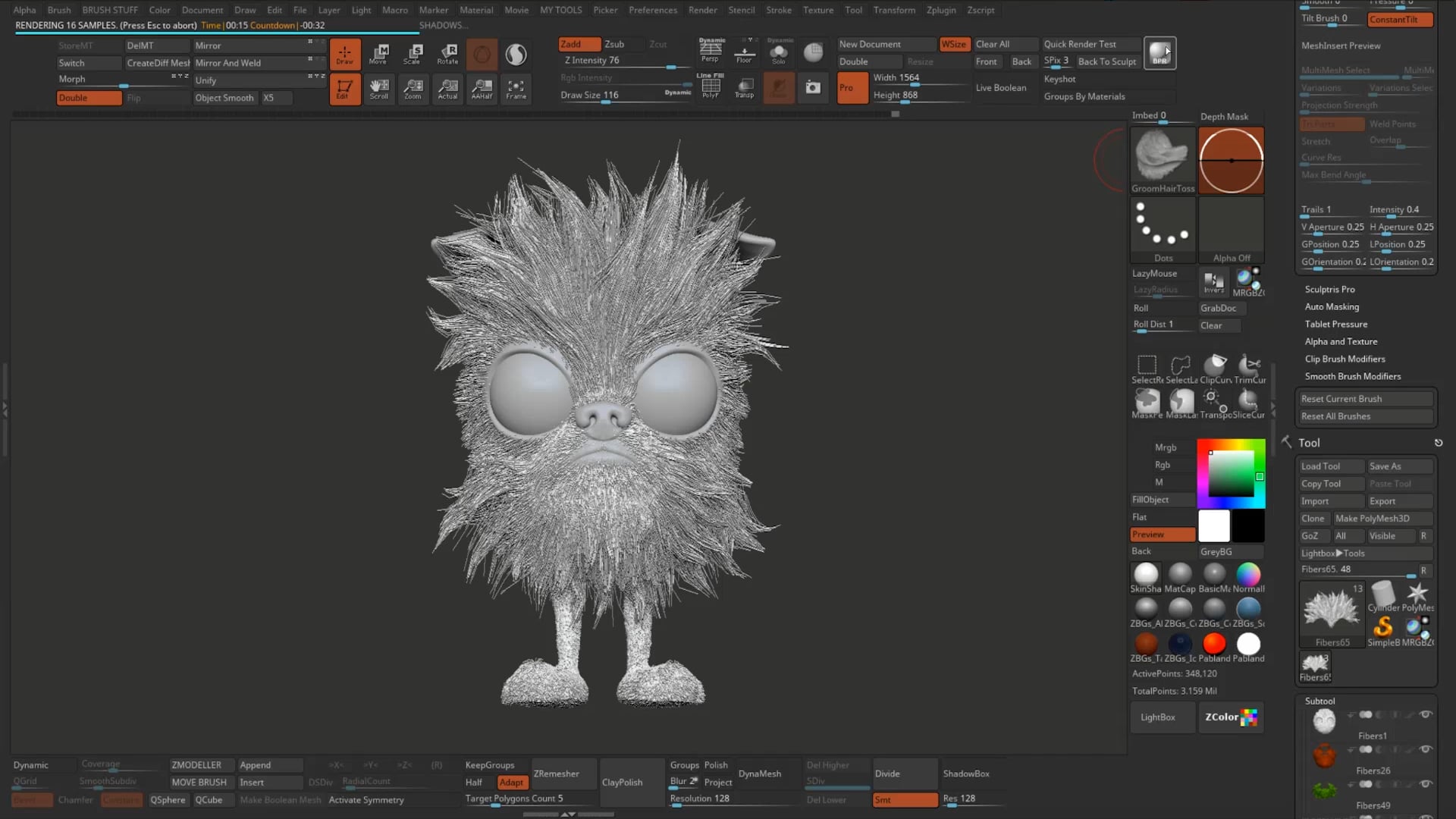
Task: Select the SelectRect brush icon
Action: point(1147,369)
